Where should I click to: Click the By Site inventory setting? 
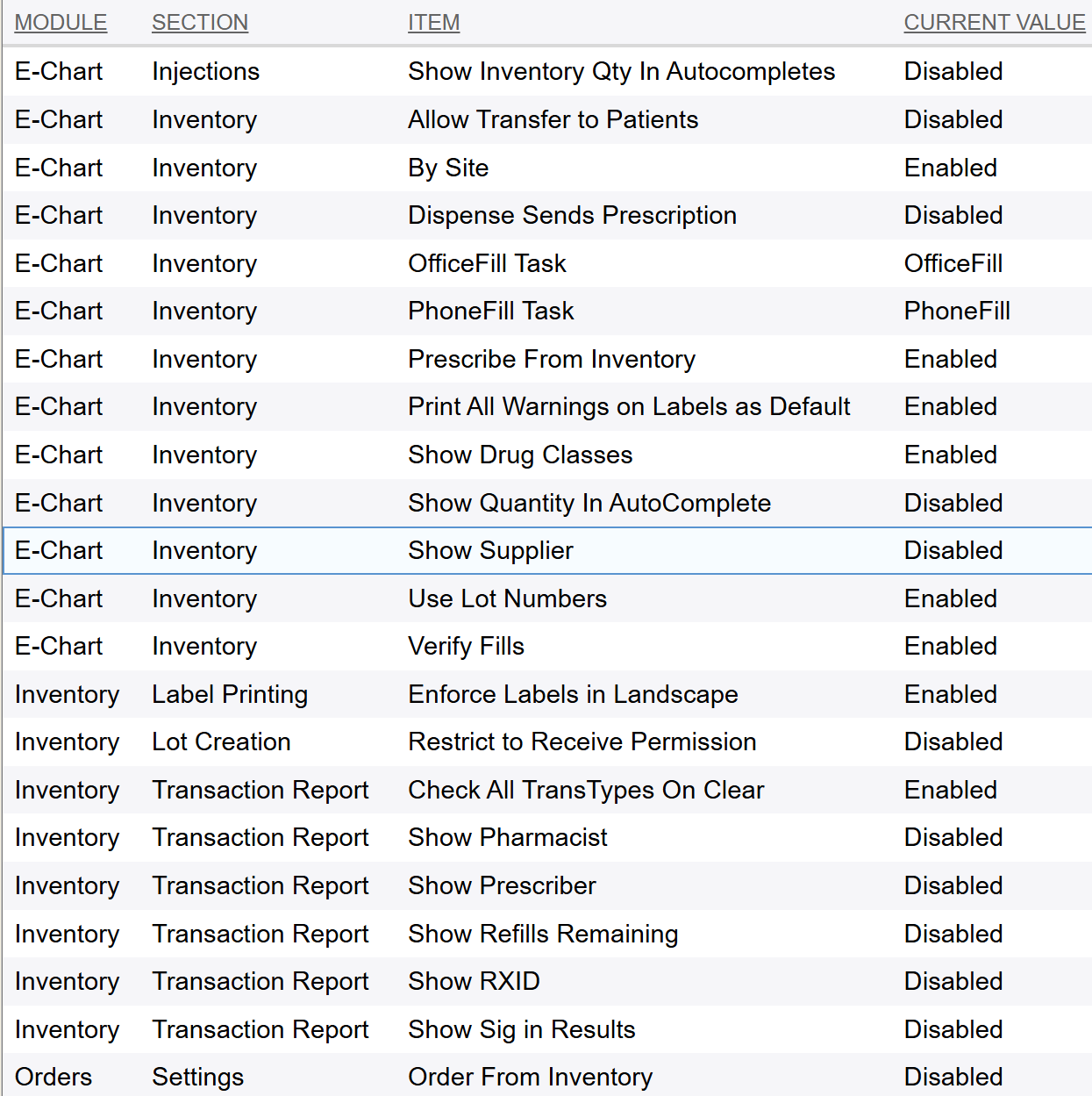pyautogui.click(x=448, y=168)
